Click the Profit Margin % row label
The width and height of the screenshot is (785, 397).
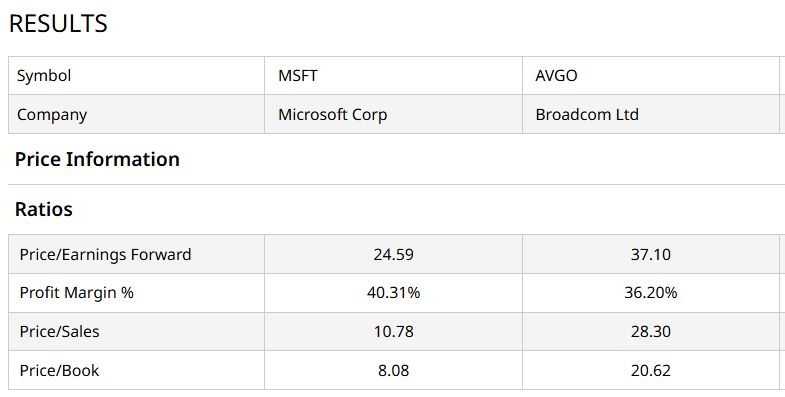77,293
